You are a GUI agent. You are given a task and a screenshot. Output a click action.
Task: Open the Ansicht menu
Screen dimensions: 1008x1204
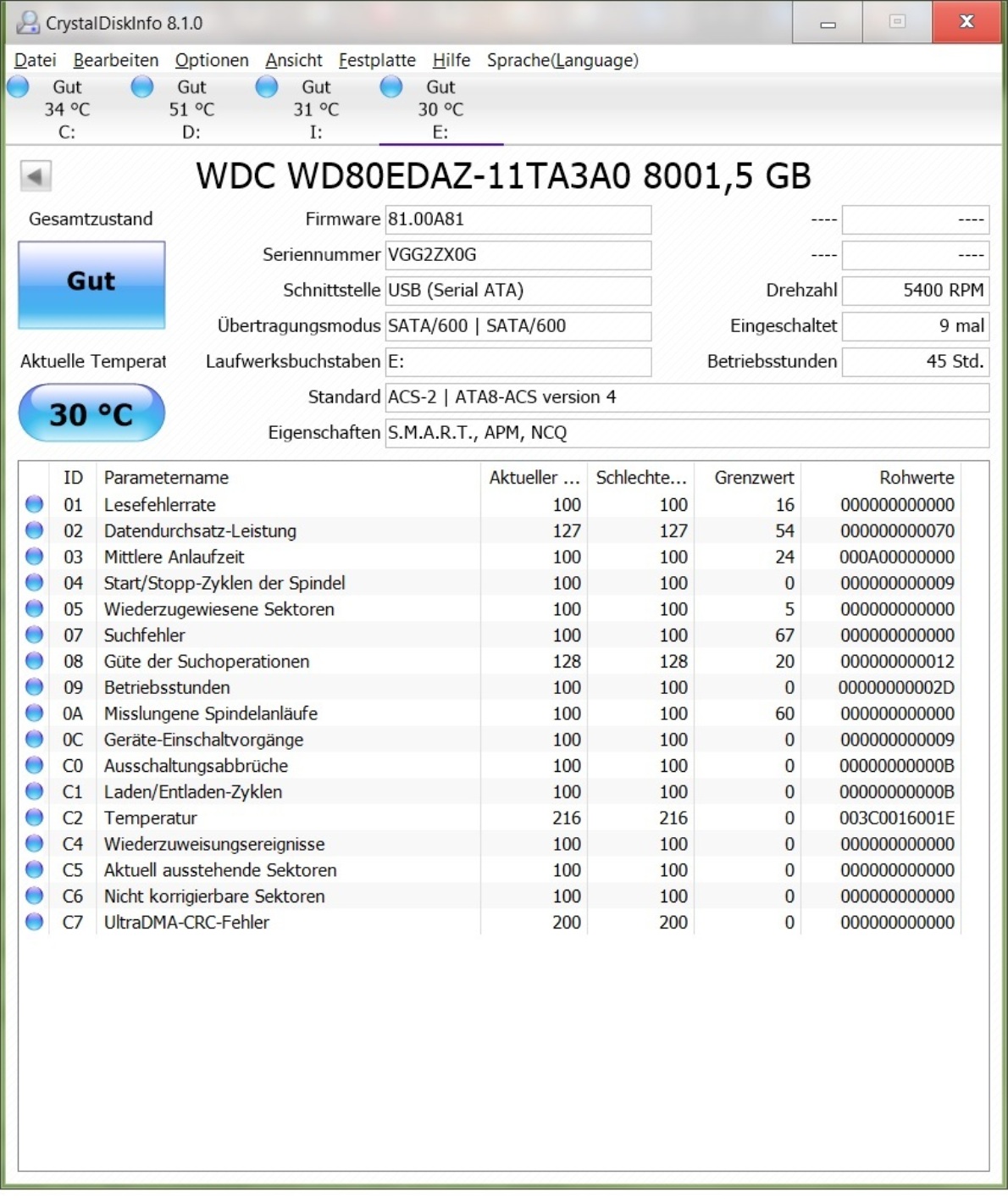pos(294,60)
